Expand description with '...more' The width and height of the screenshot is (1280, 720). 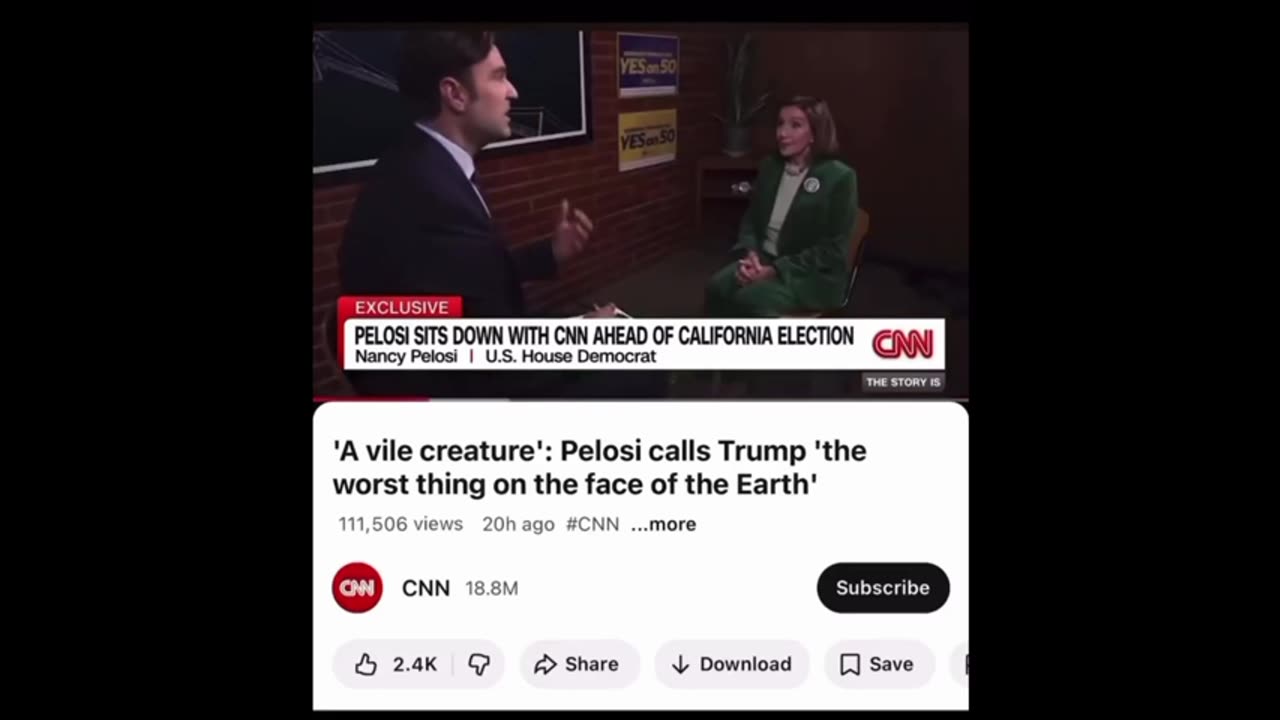click(663, 524)
